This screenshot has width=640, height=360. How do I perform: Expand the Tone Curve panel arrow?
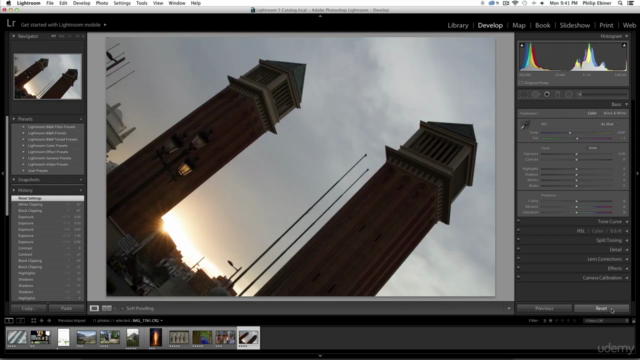(627, 222)
